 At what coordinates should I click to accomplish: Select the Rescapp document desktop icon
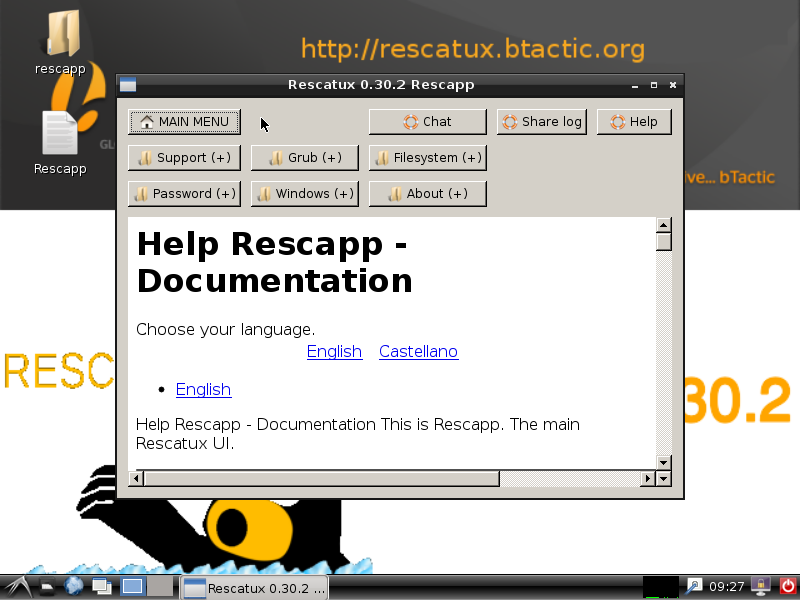(60, 144)
